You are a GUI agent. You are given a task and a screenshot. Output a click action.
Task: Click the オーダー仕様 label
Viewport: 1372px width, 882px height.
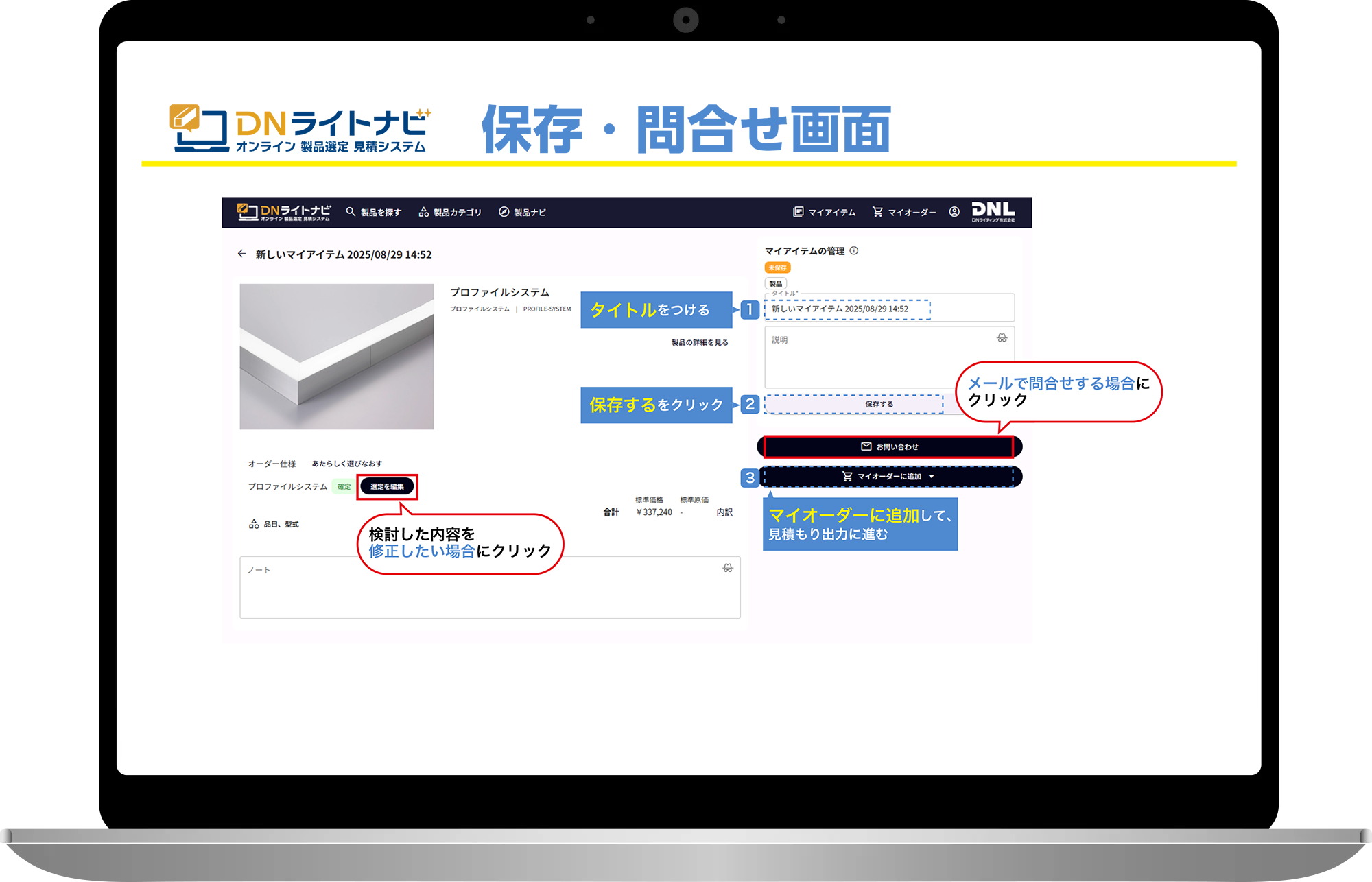click(272, 464)
